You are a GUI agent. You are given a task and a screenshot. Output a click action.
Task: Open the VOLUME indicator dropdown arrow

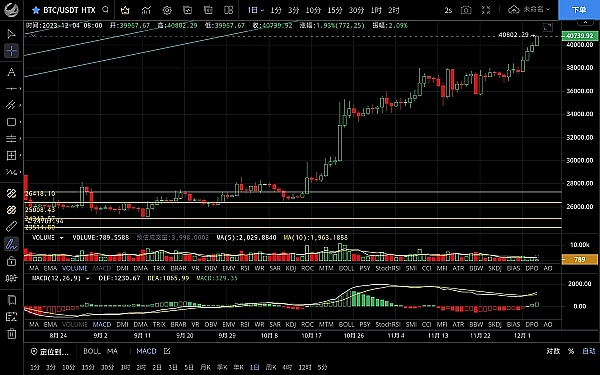61,238
